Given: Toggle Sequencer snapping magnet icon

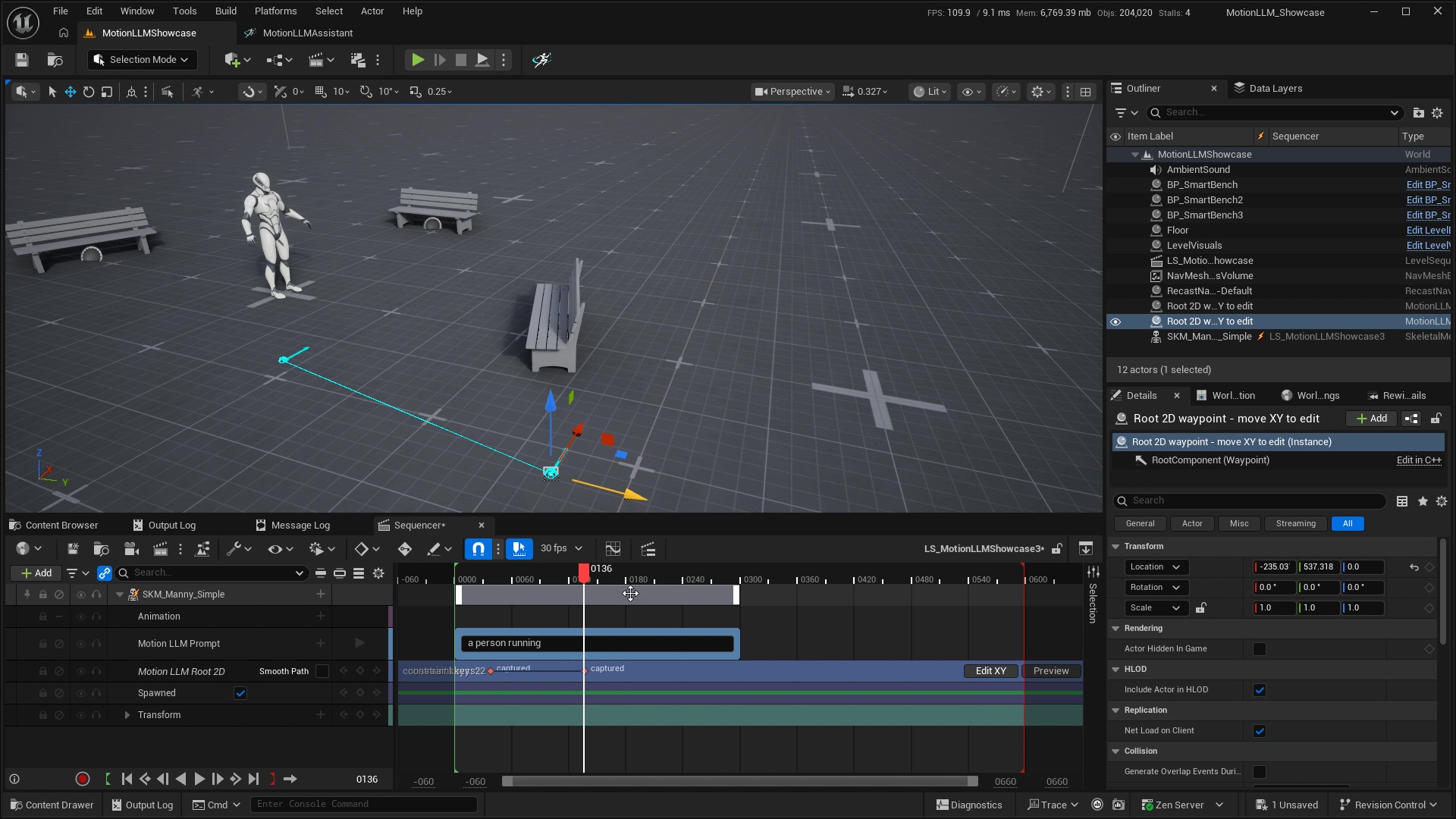Looking at the screenshot, I should 479,549.
